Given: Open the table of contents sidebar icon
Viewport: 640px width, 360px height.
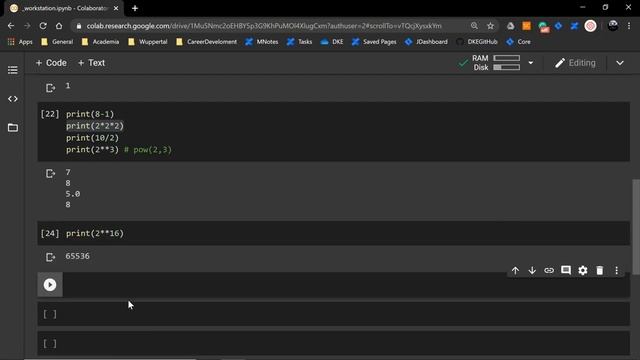Looking at the screenshot, I should 13,70.
